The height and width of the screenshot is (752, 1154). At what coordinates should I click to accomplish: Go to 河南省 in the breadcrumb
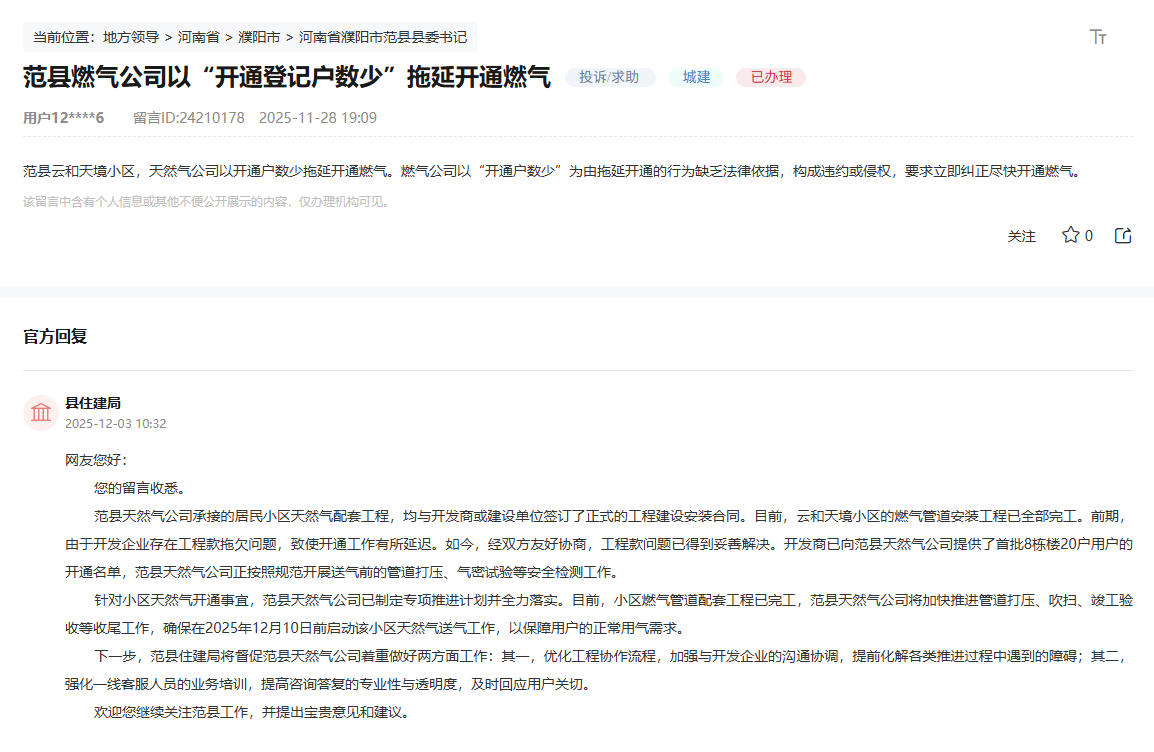(198, 37)
